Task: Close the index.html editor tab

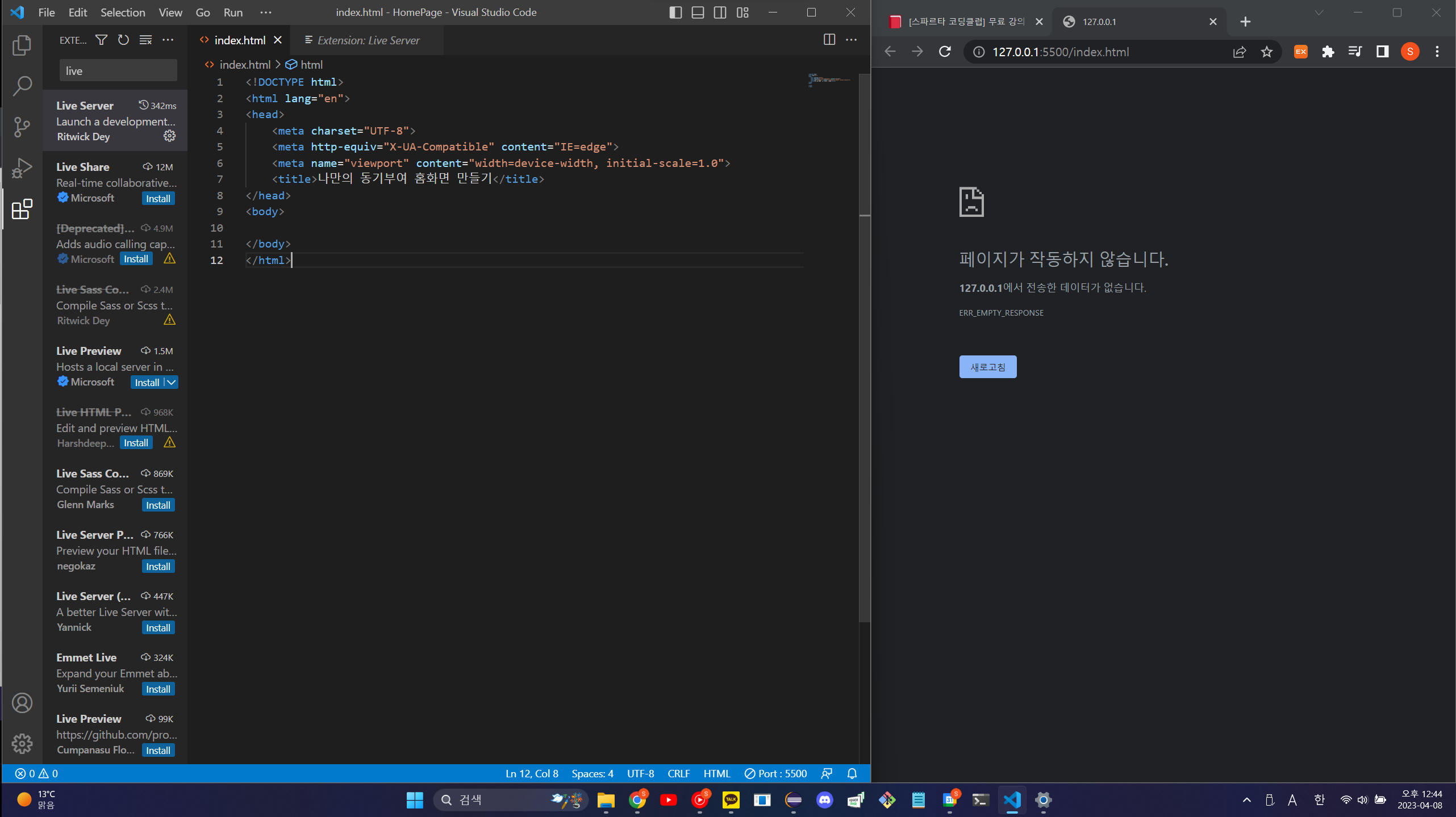Action: point(278,40)
